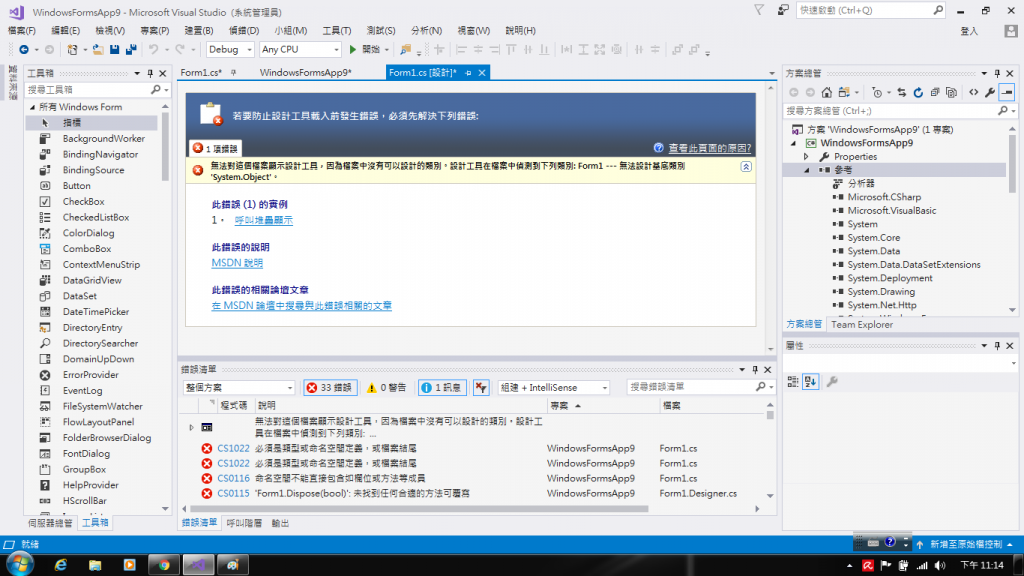This screenshot has height=576, width=1024.
Task: Switch to the Team Explorer tab
Action: (861, 325)
